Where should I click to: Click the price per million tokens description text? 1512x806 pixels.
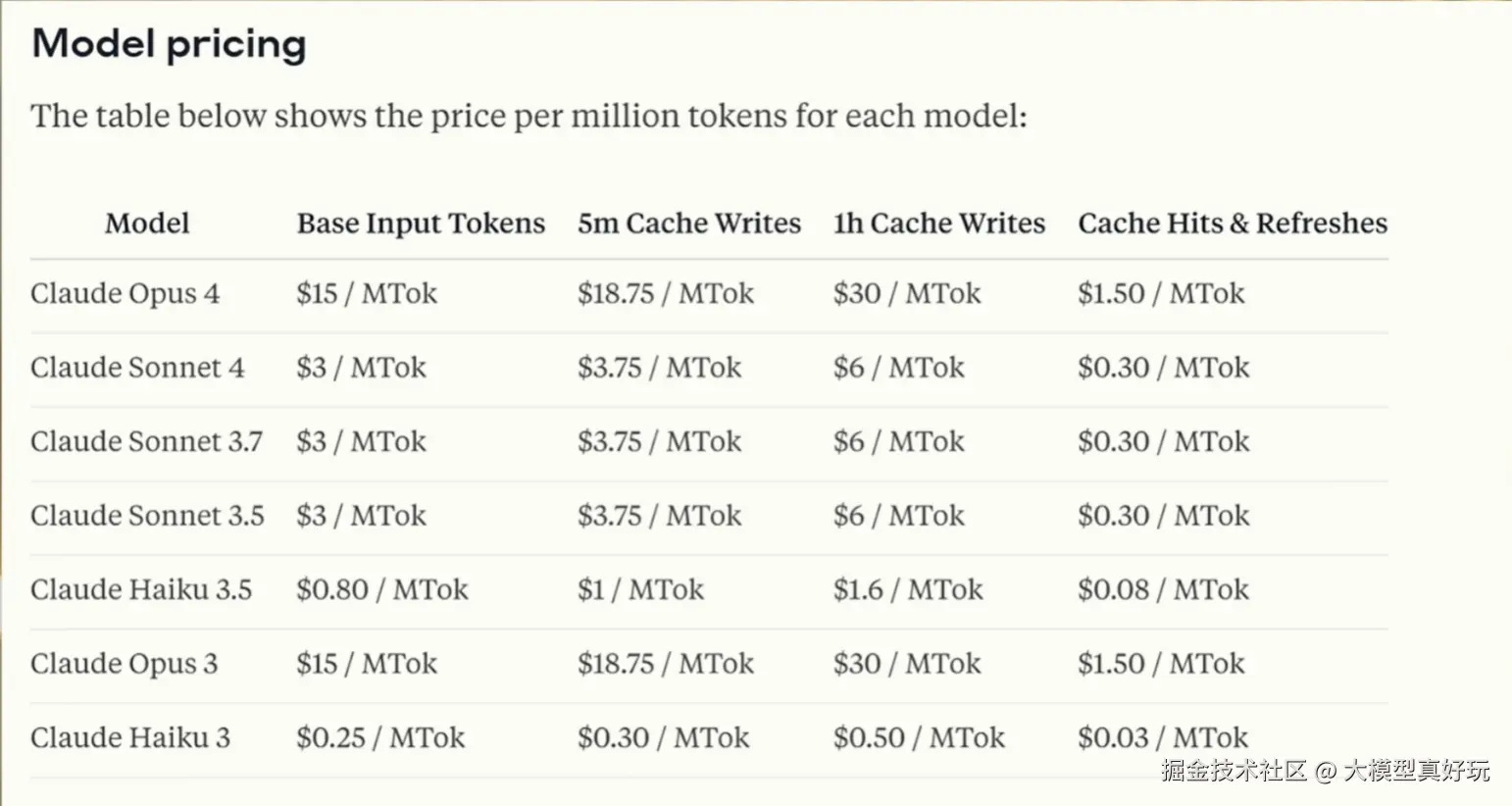coord(529,117)
